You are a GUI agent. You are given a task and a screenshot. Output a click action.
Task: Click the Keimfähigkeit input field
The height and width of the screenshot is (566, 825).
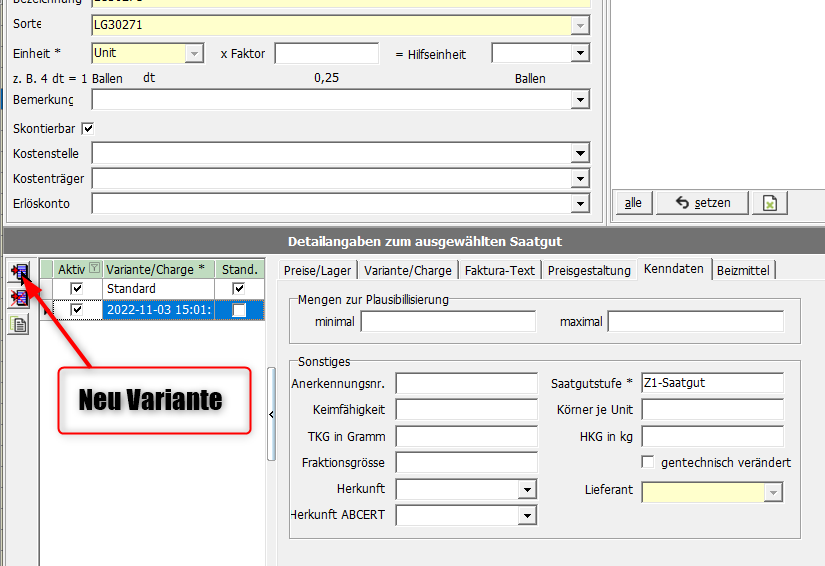466,409
